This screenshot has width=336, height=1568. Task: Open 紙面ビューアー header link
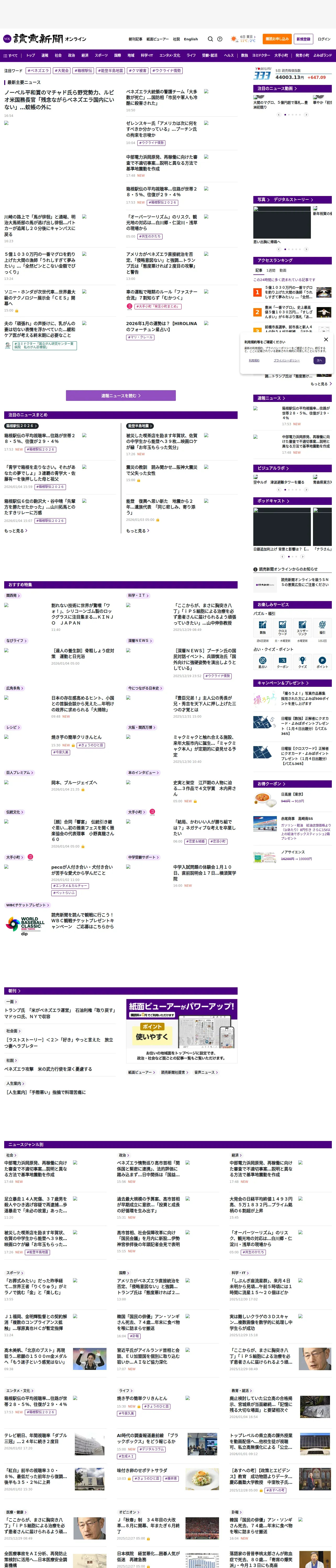[x=158, y=39]
